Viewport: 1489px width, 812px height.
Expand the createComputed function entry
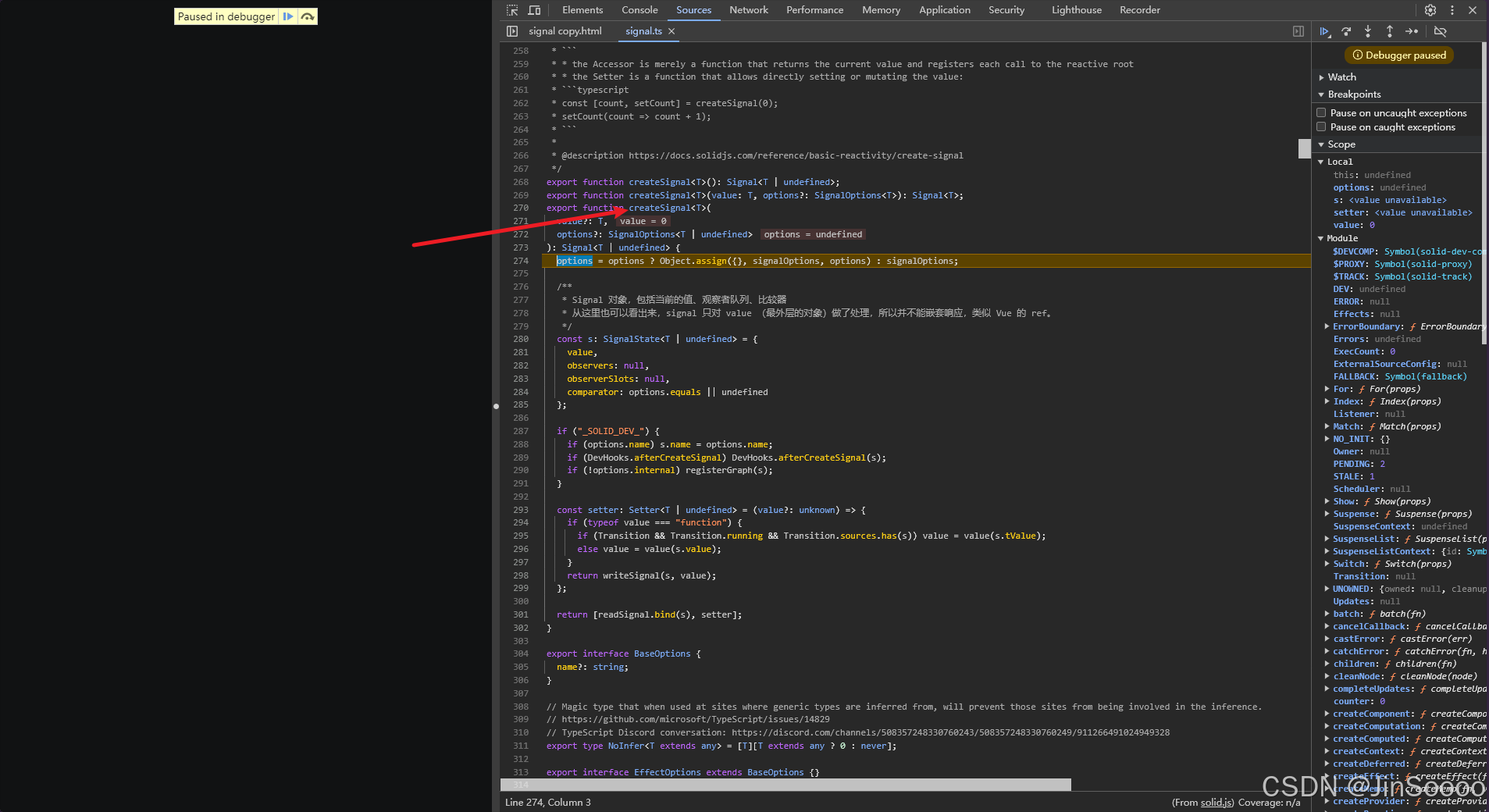(1327, 739)
